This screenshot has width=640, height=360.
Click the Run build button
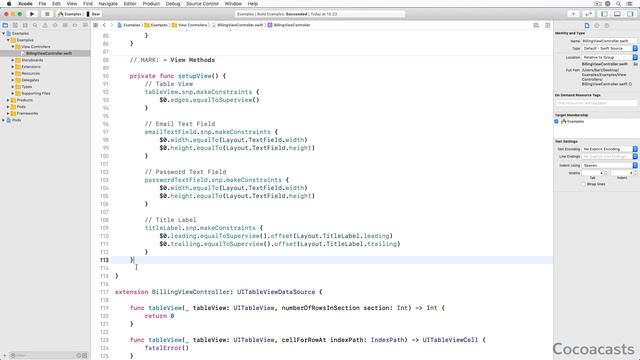[32, 14]
